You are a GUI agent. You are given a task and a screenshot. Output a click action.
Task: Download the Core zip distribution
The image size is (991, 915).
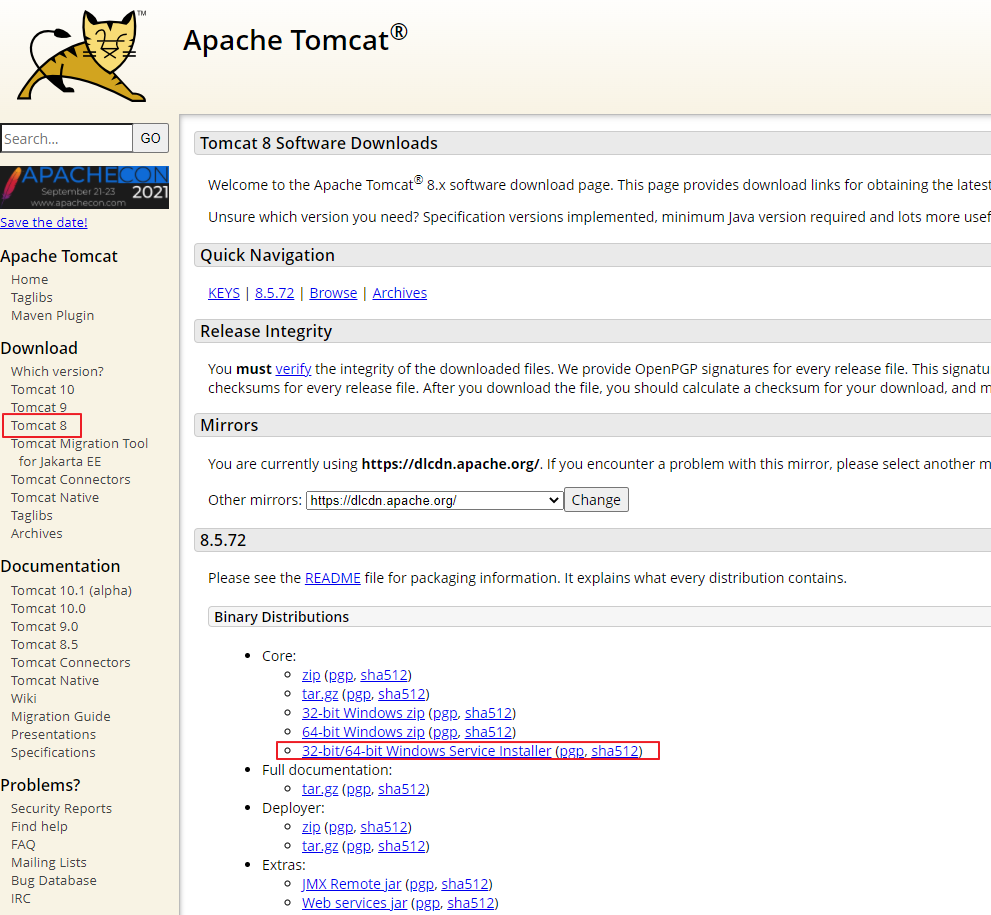pyautogui.click(x=311, y=675)
